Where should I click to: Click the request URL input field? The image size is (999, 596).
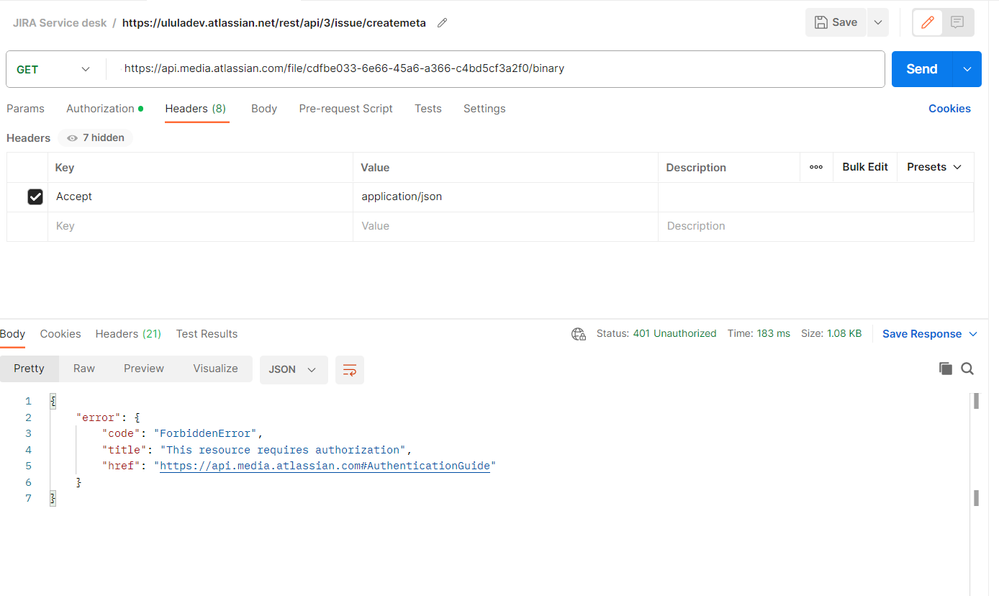point(496,69)
